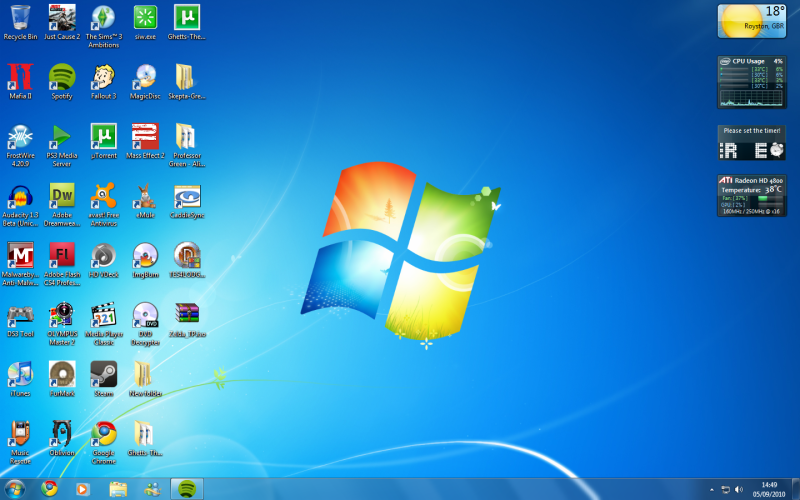Select the Fallout 3 Vault Boy icon

click(104, 82)
